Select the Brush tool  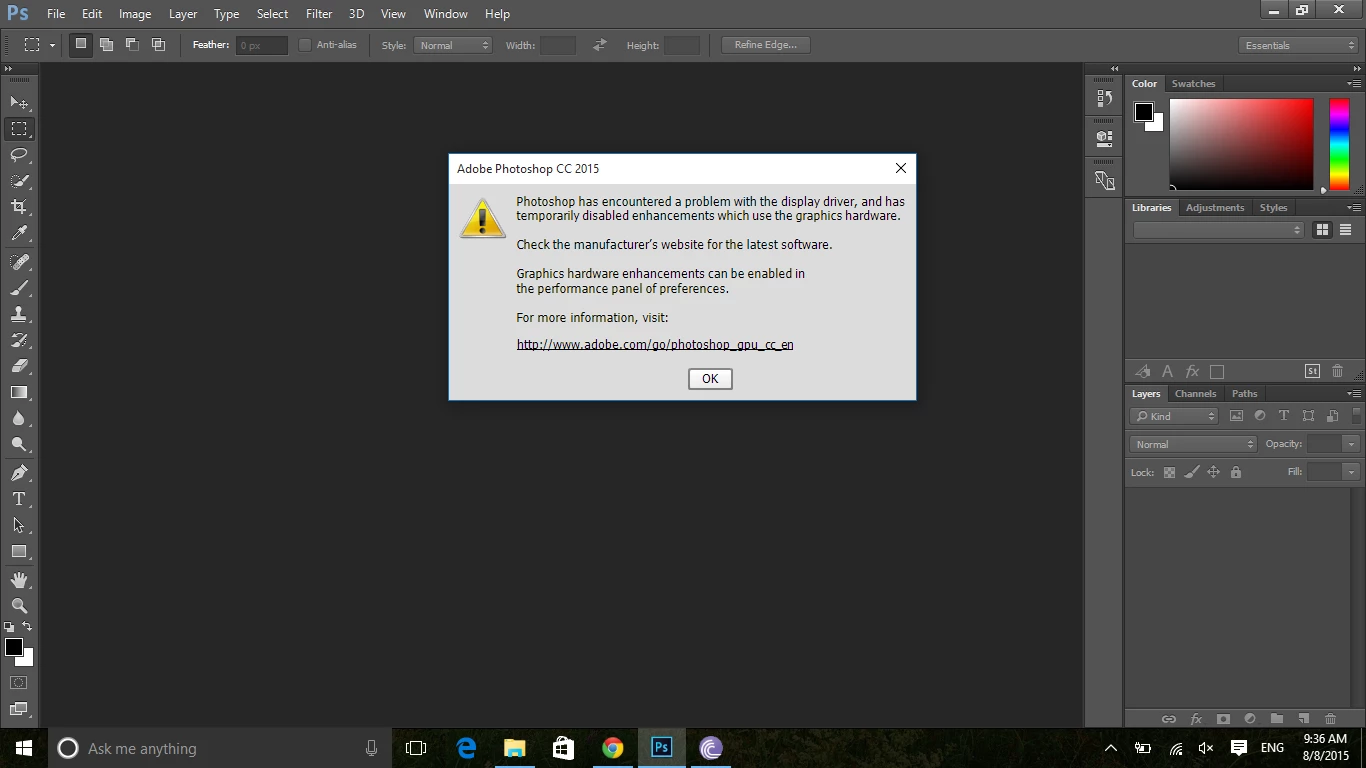point(19,288)
